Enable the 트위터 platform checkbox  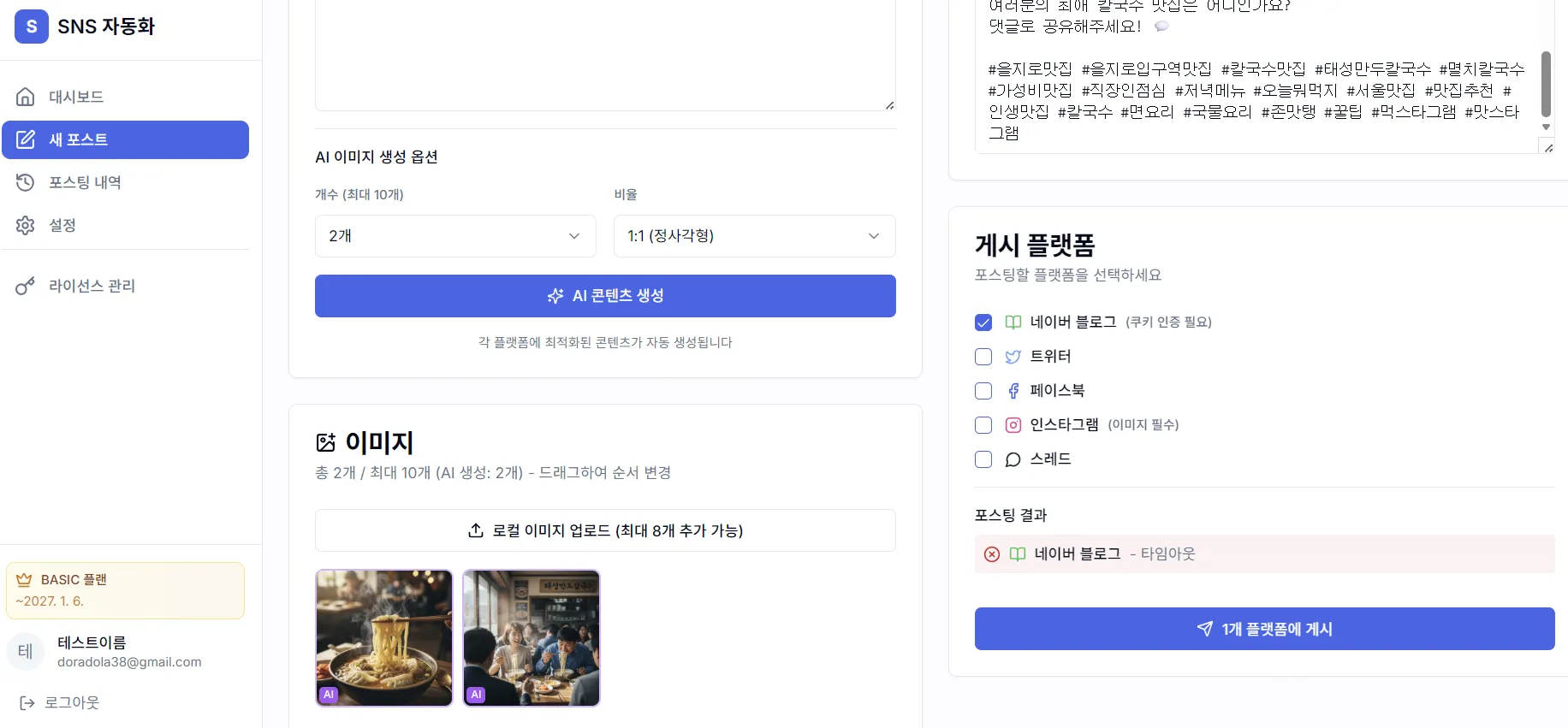(983, 357)
